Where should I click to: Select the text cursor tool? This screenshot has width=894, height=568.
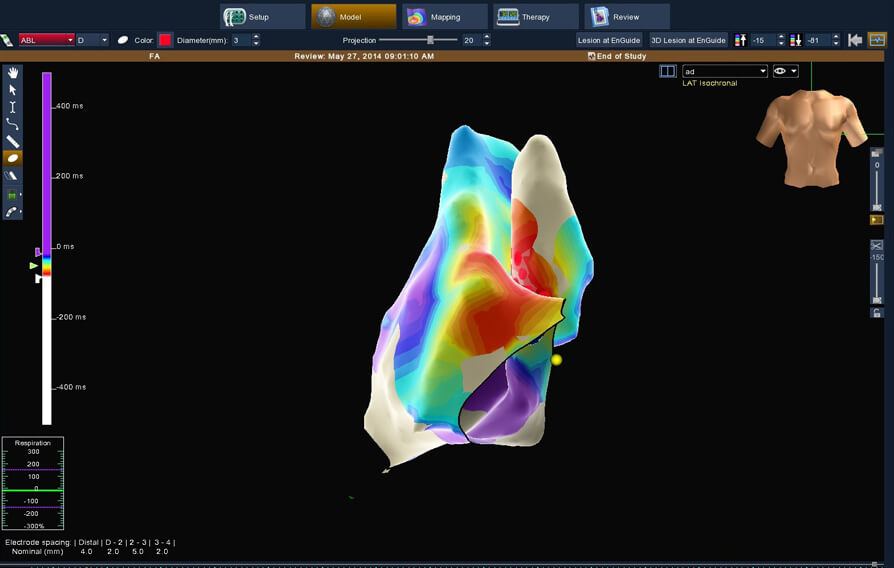click(x=13, y=107)
